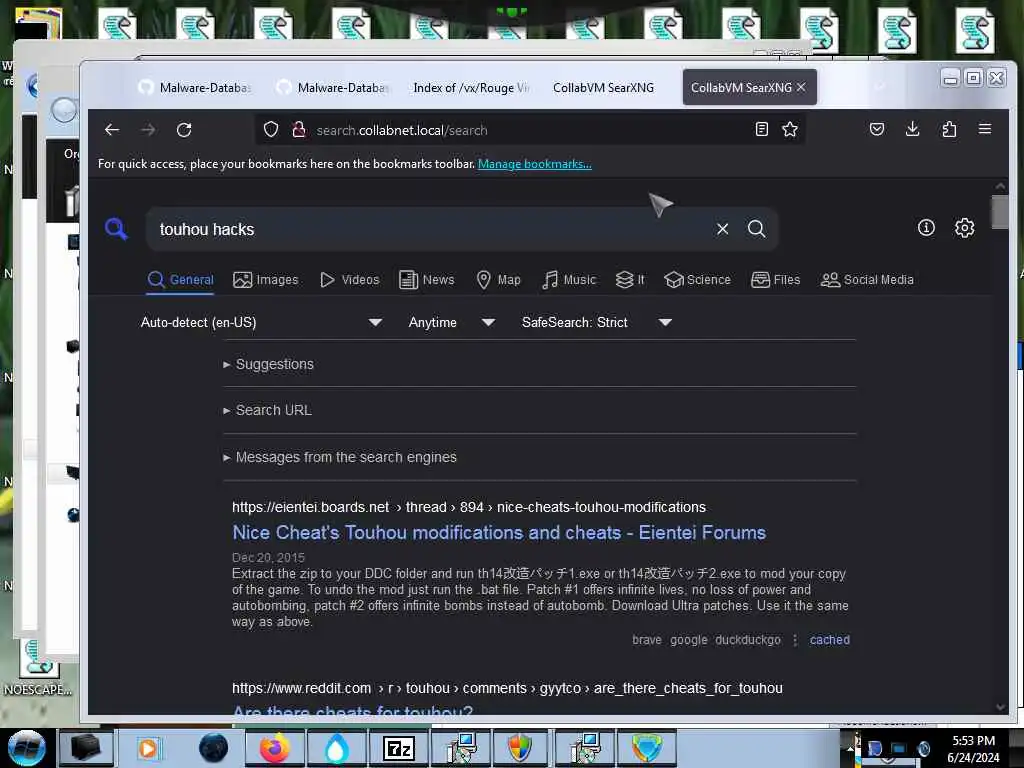This screenshot has height=768, width=1024.
Task: Switch to first Malware-Database tab
Action: point(195,88)
